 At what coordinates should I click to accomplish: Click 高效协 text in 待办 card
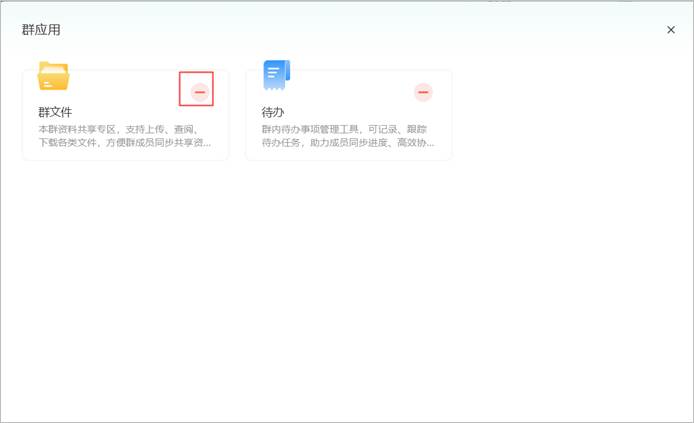coord(412,142)
